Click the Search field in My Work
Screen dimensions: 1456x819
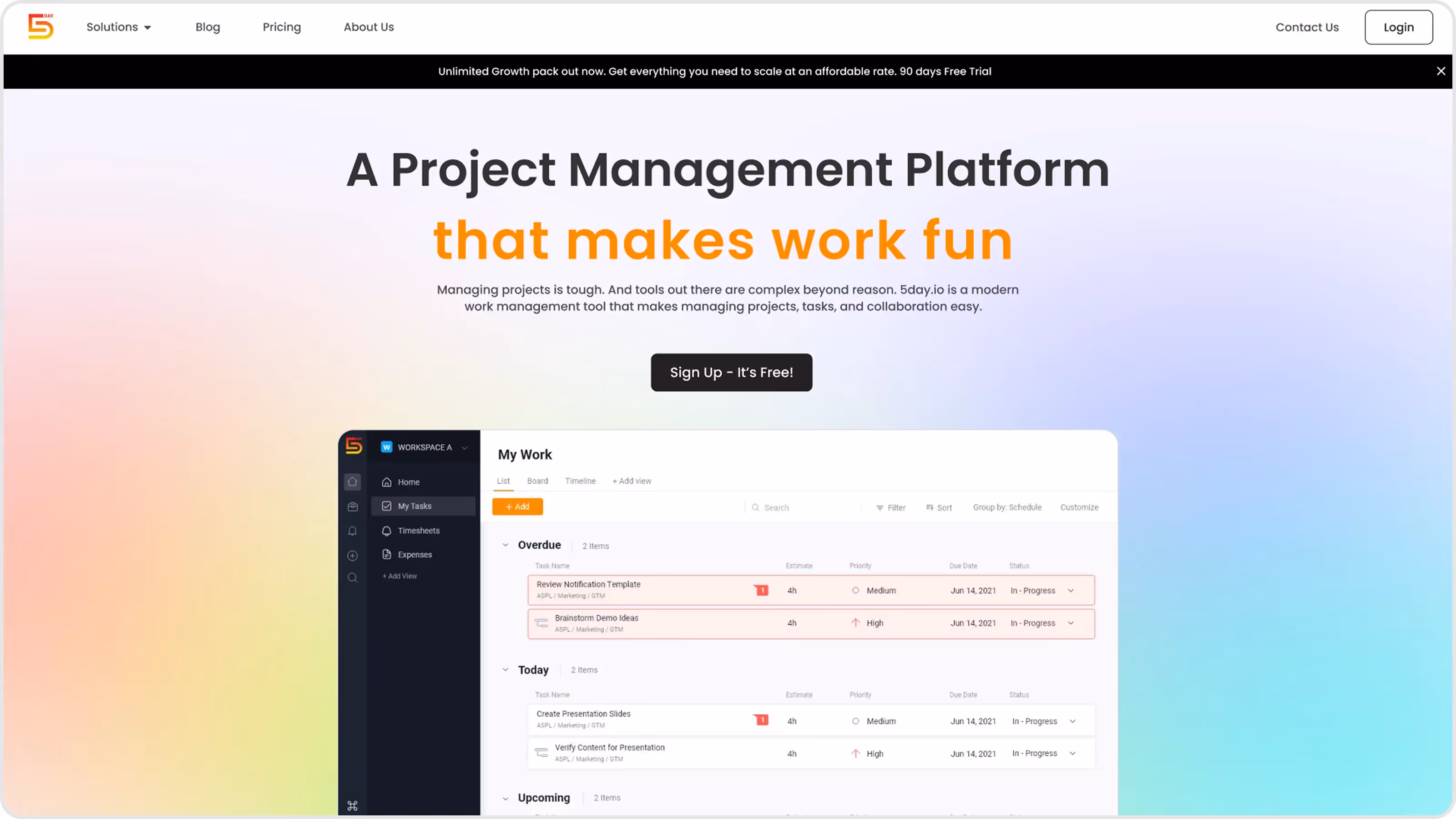pos(803,508)
